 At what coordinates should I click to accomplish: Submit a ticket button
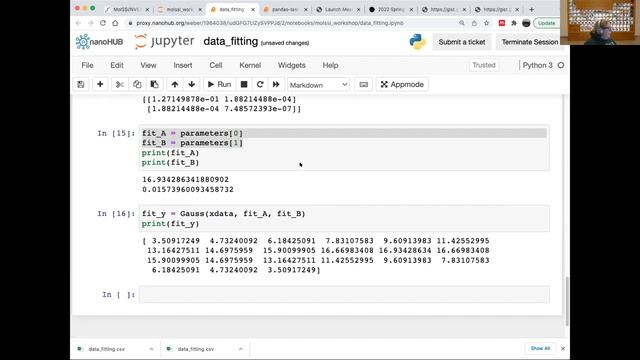[x=462, y=42]
